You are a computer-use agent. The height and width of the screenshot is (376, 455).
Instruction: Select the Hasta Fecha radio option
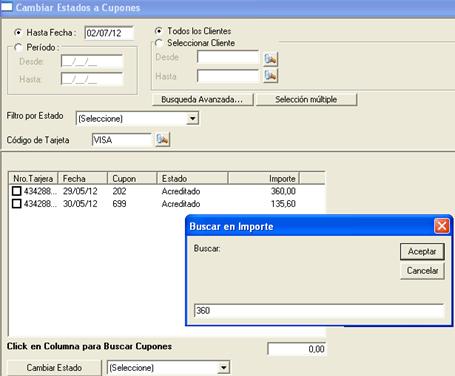tap(18, 33)
